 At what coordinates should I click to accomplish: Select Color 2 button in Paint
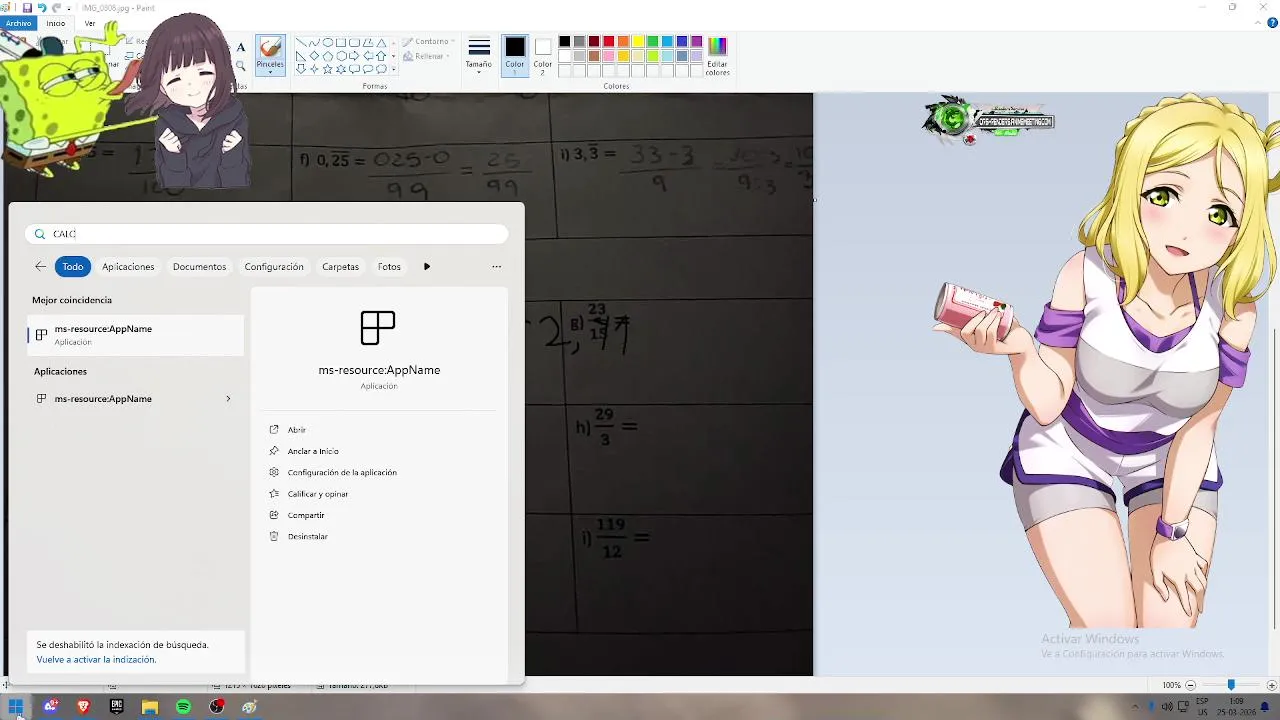pos(542,56)
